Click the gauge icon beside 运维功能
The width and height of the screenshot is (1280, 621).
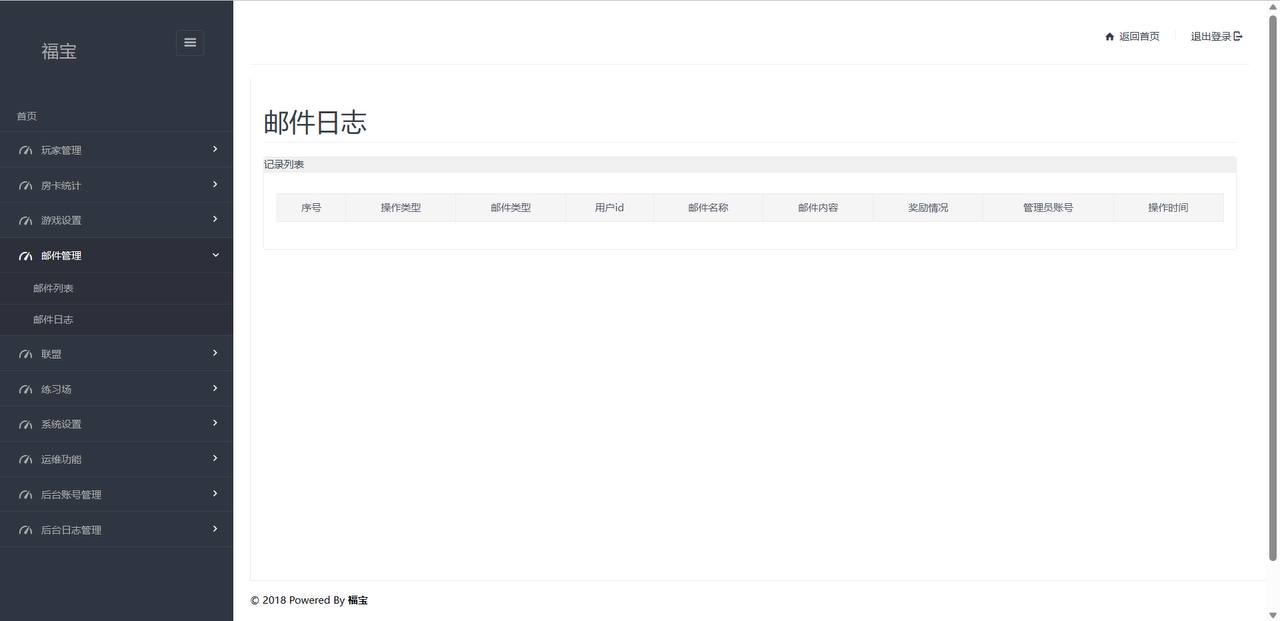(x=25, y=460)
